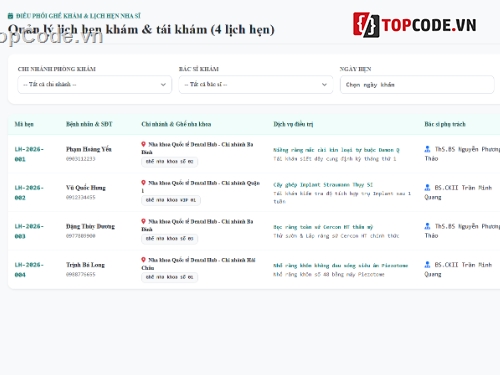
Task: Click patient name Trịnh Bá Long
Action: 85,265
